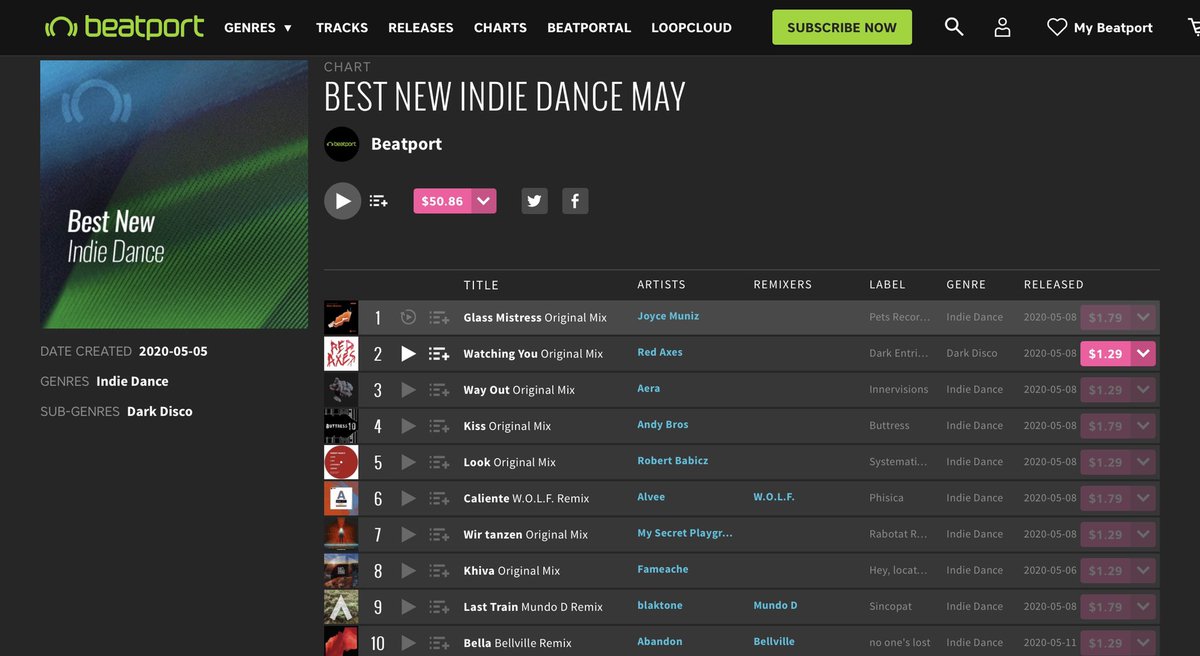The width and height of the screenshot is (1200, 656).
Task: Add Last Train to queue
Action: tap(439, 606)
